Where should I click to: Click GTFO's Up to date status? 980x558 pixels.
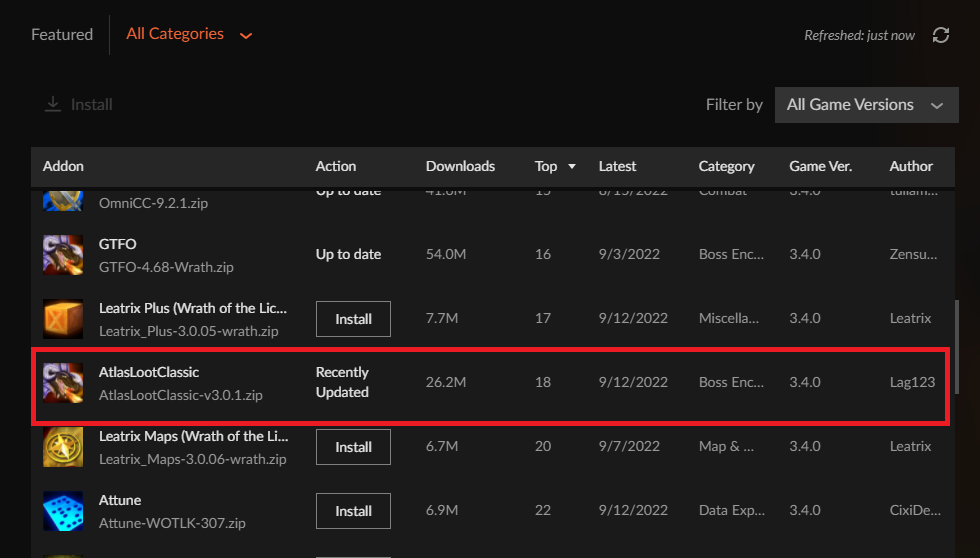point(348,254)
